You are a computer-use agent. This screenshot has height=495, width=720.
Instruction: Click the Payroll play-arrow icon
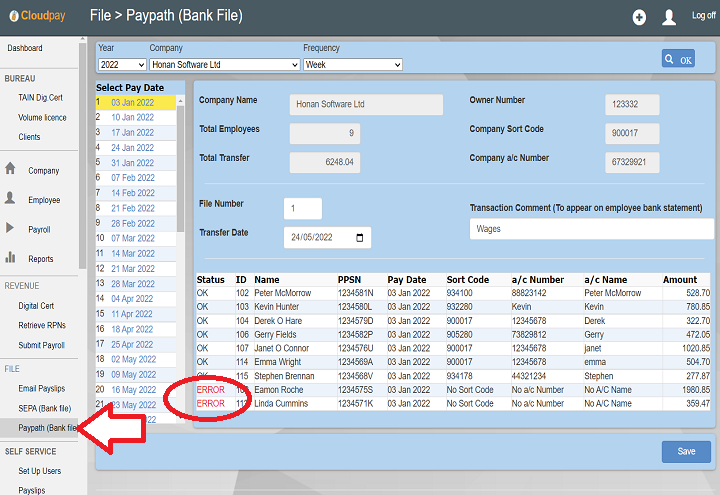coord(11,228)
